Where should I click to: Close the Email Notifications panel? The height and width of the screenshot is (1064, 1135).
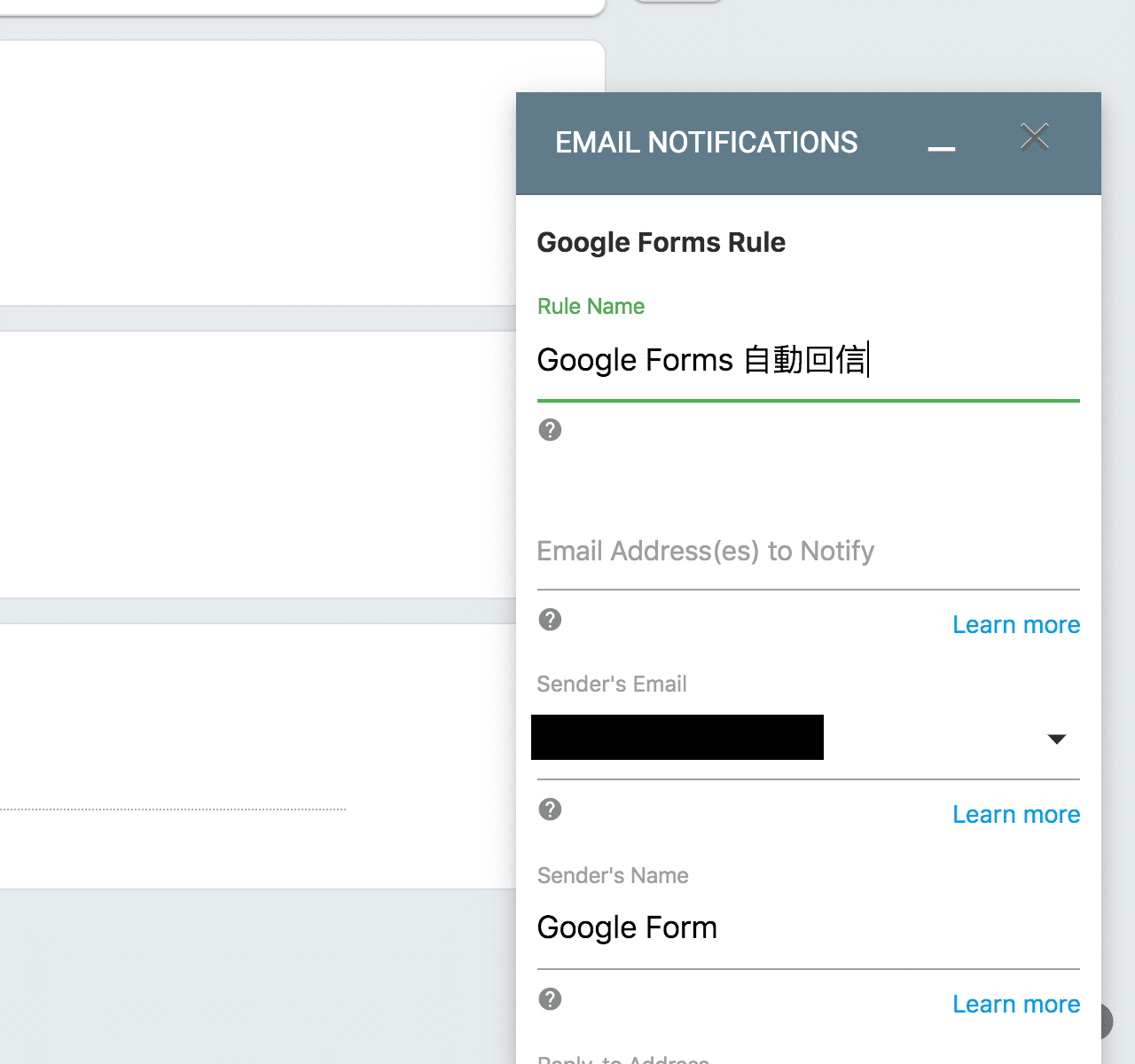point(1034,137)
